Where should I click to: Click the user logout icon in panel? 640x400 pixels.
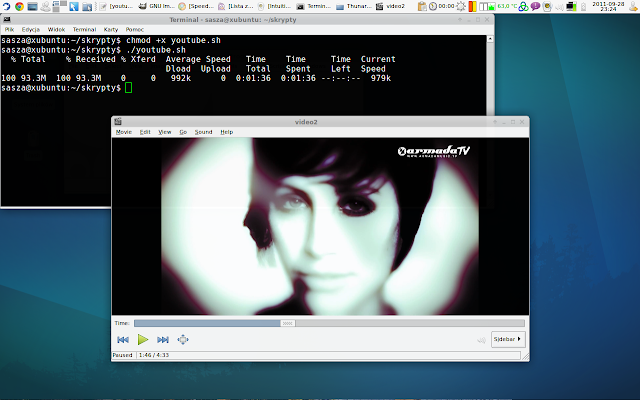coord(633,6)
